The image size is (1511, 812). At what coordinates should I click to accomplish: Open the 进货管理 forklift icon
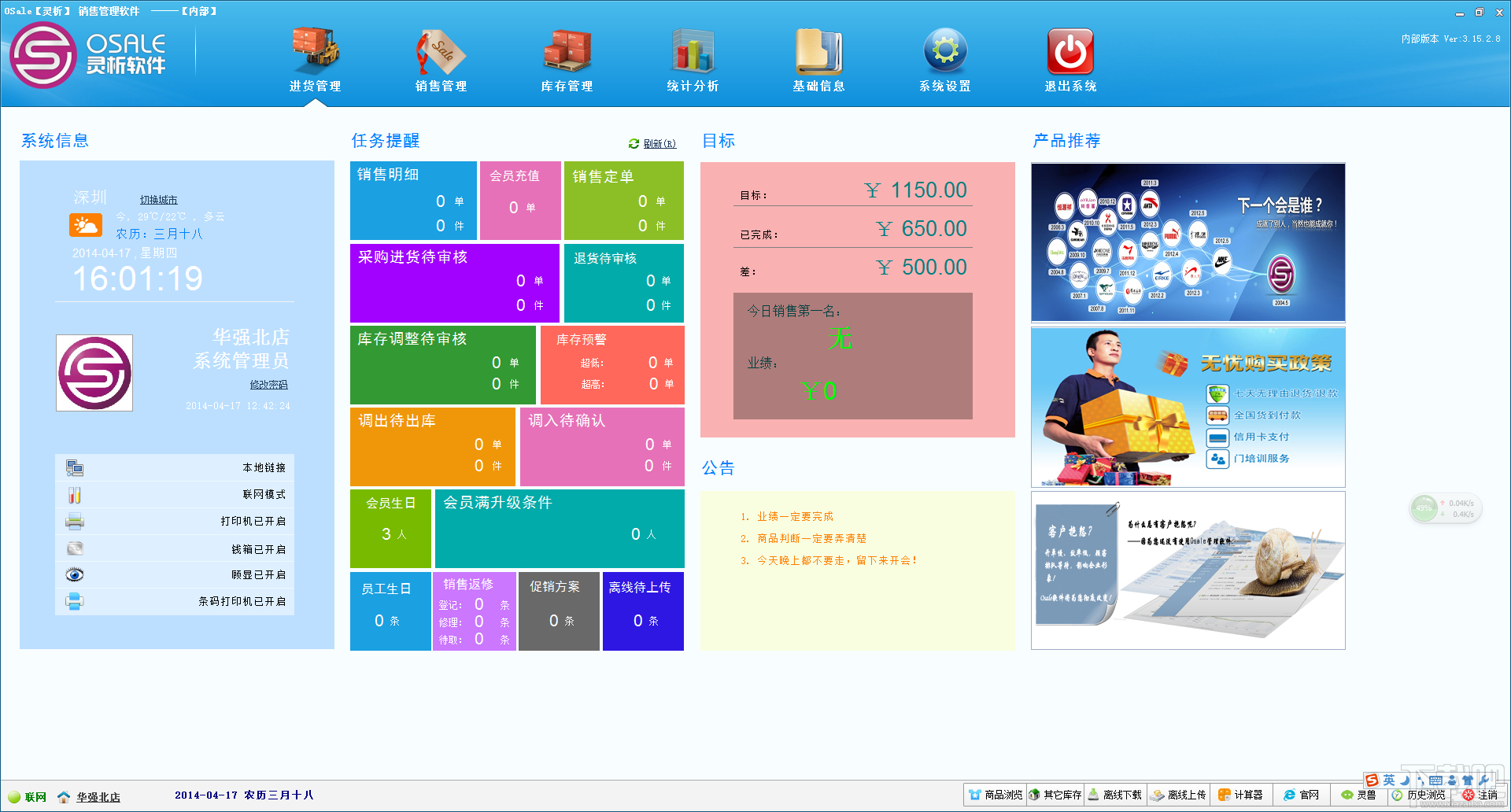[x=316, y=50]
